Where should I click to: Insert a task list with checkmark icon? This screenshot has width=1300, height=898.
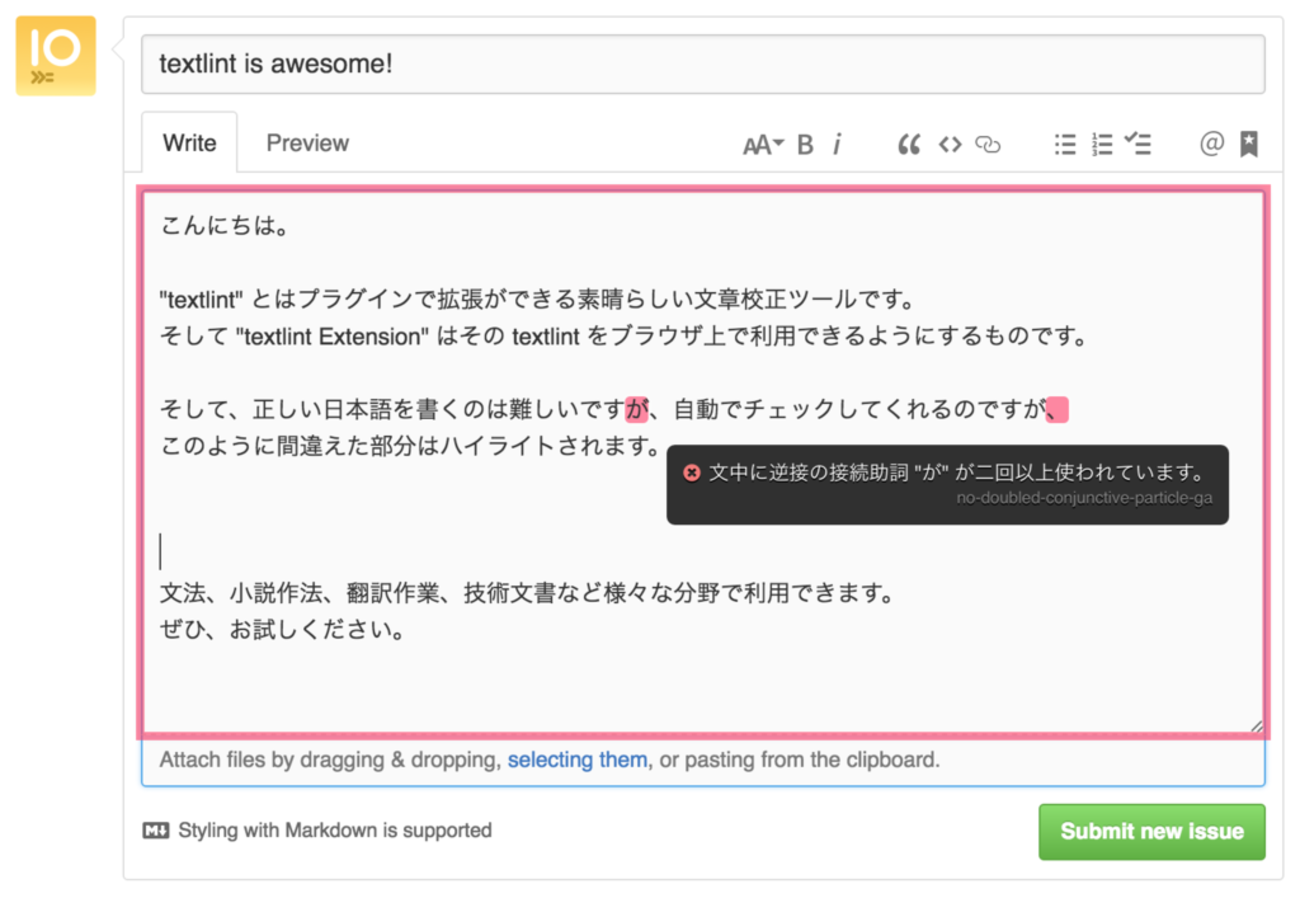click(x=1138, y=145)
